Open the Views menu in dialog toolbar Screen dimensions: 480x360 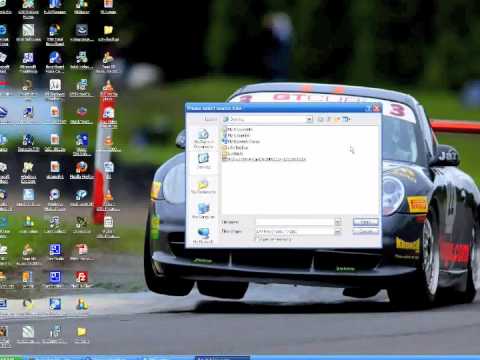point(346,119)
